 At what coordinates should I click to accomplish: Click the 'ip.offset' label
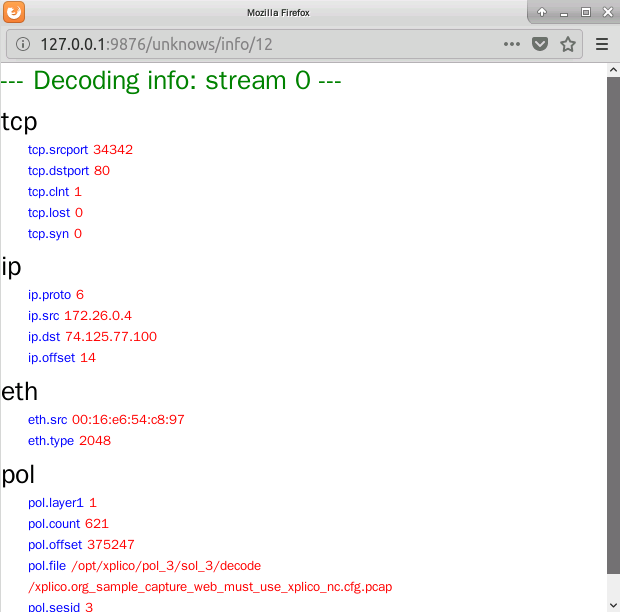(51, 358)
